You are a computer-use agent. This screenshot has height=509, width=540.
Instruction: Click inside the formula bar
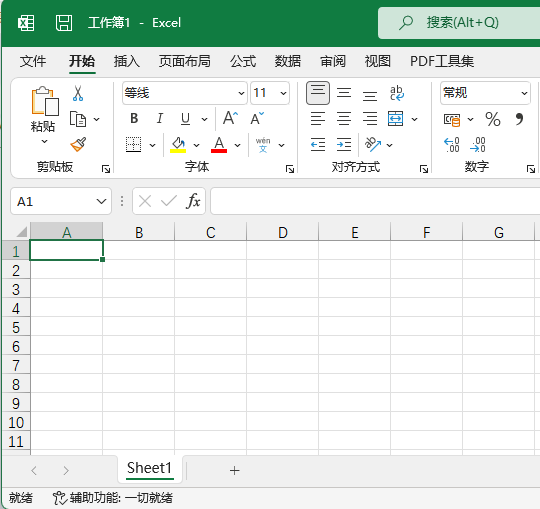(x=375, y=201)
